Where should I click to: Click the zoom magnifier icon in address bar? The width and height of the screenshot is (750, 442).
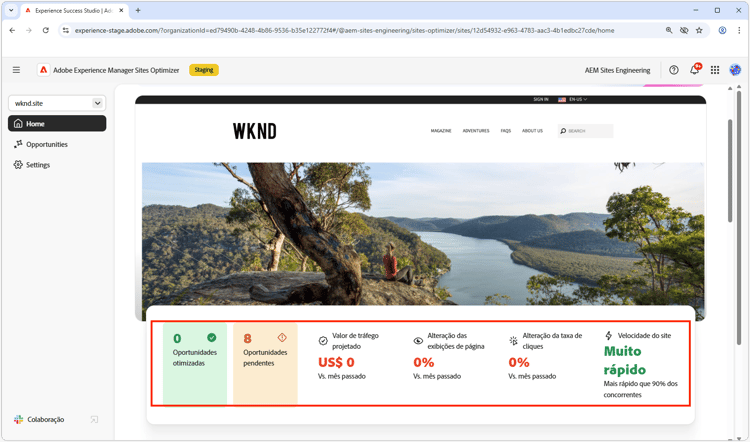pos(669,30)
